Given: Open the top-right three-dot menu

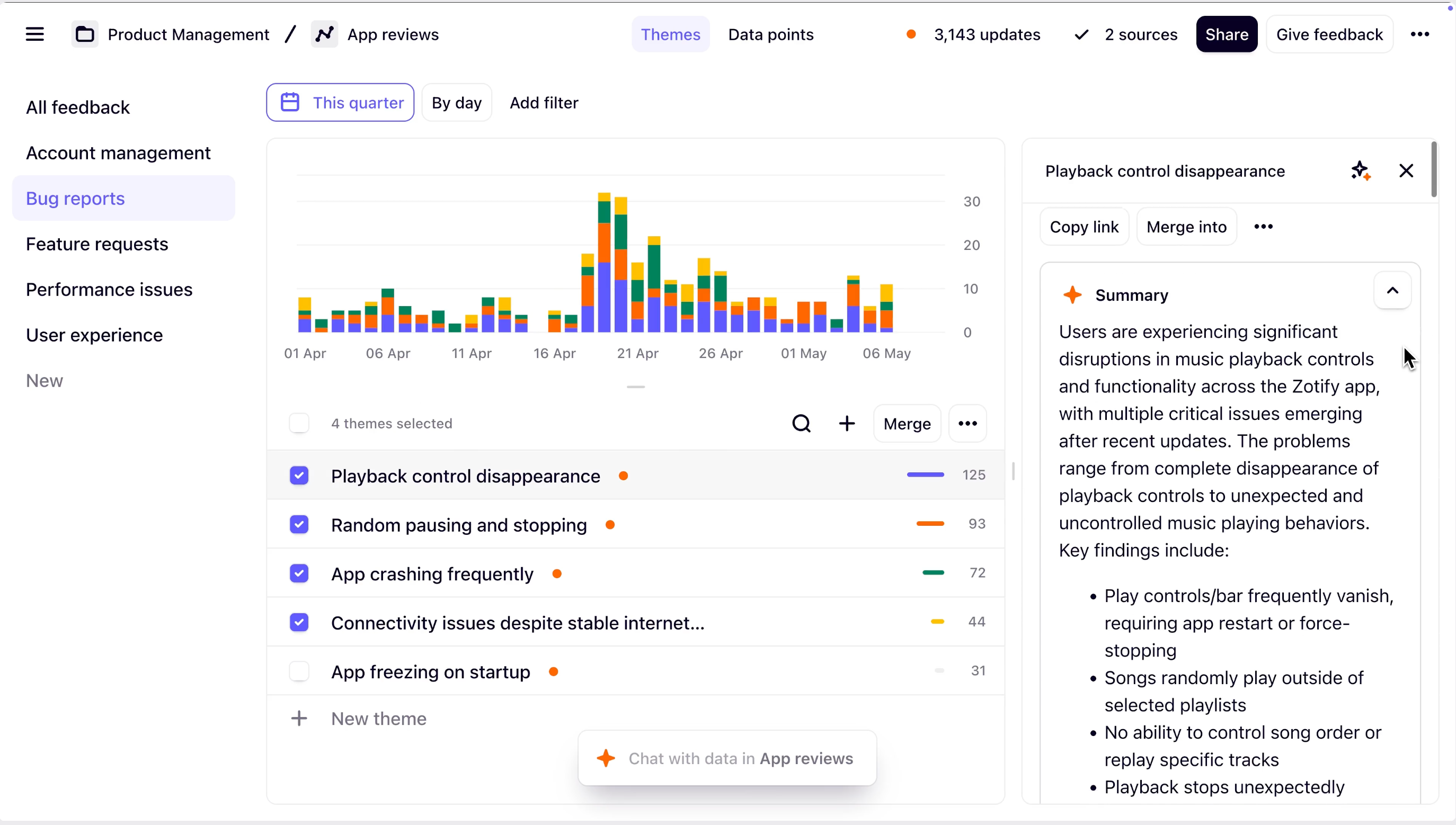Looking at the screenshot, I should tap(1420, 34).
